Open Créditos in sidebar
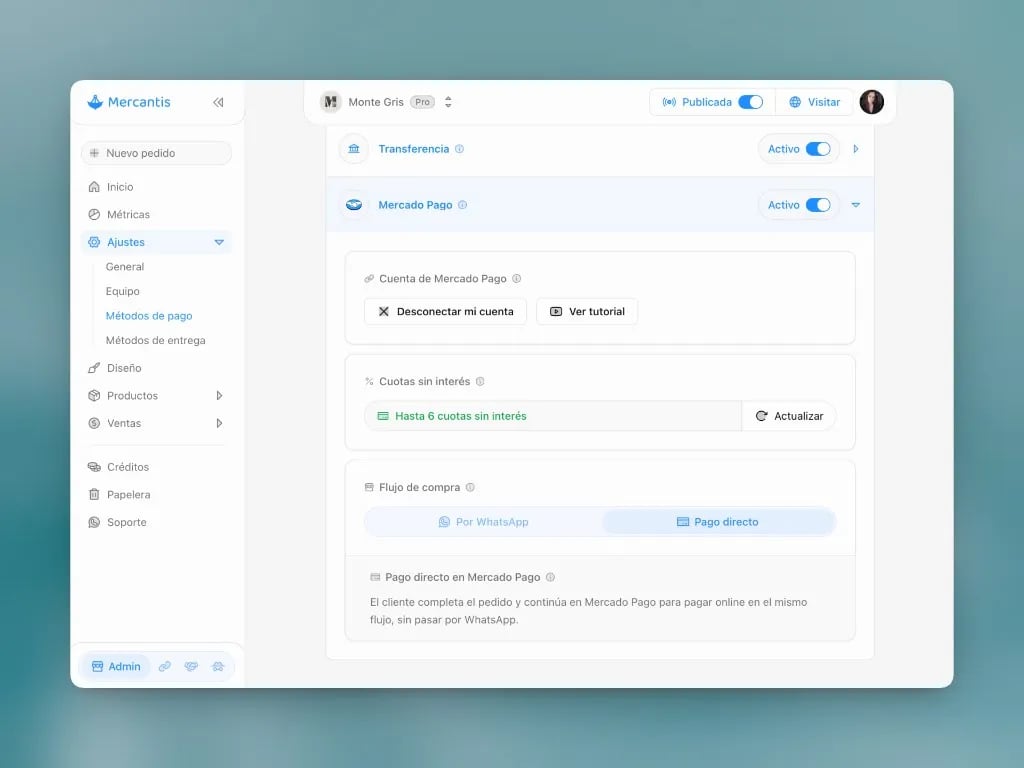The height and width of the screenshot is (768, 1024). (x=156, y=467)
